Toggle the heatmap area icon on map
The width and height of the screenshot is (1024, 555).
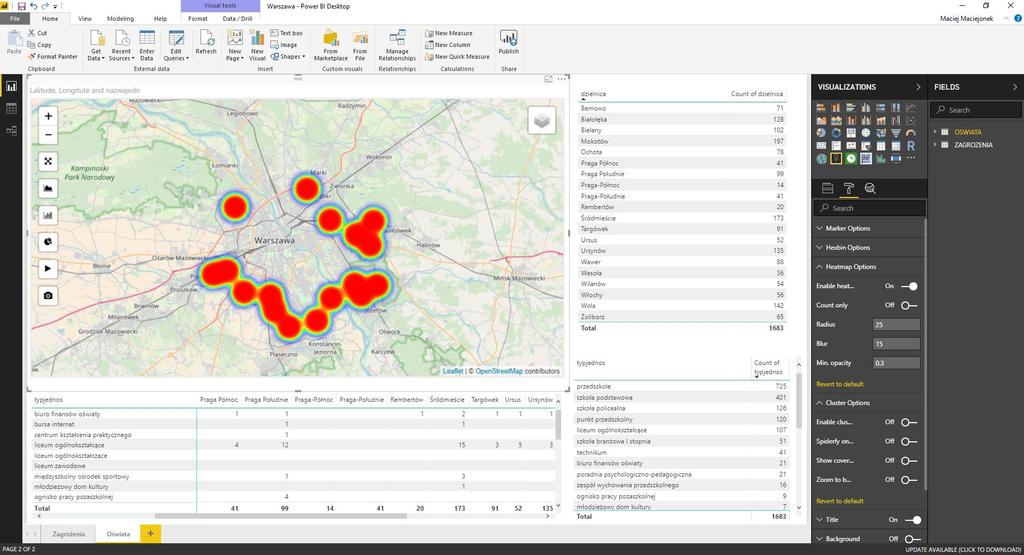[x=48, y=188]
